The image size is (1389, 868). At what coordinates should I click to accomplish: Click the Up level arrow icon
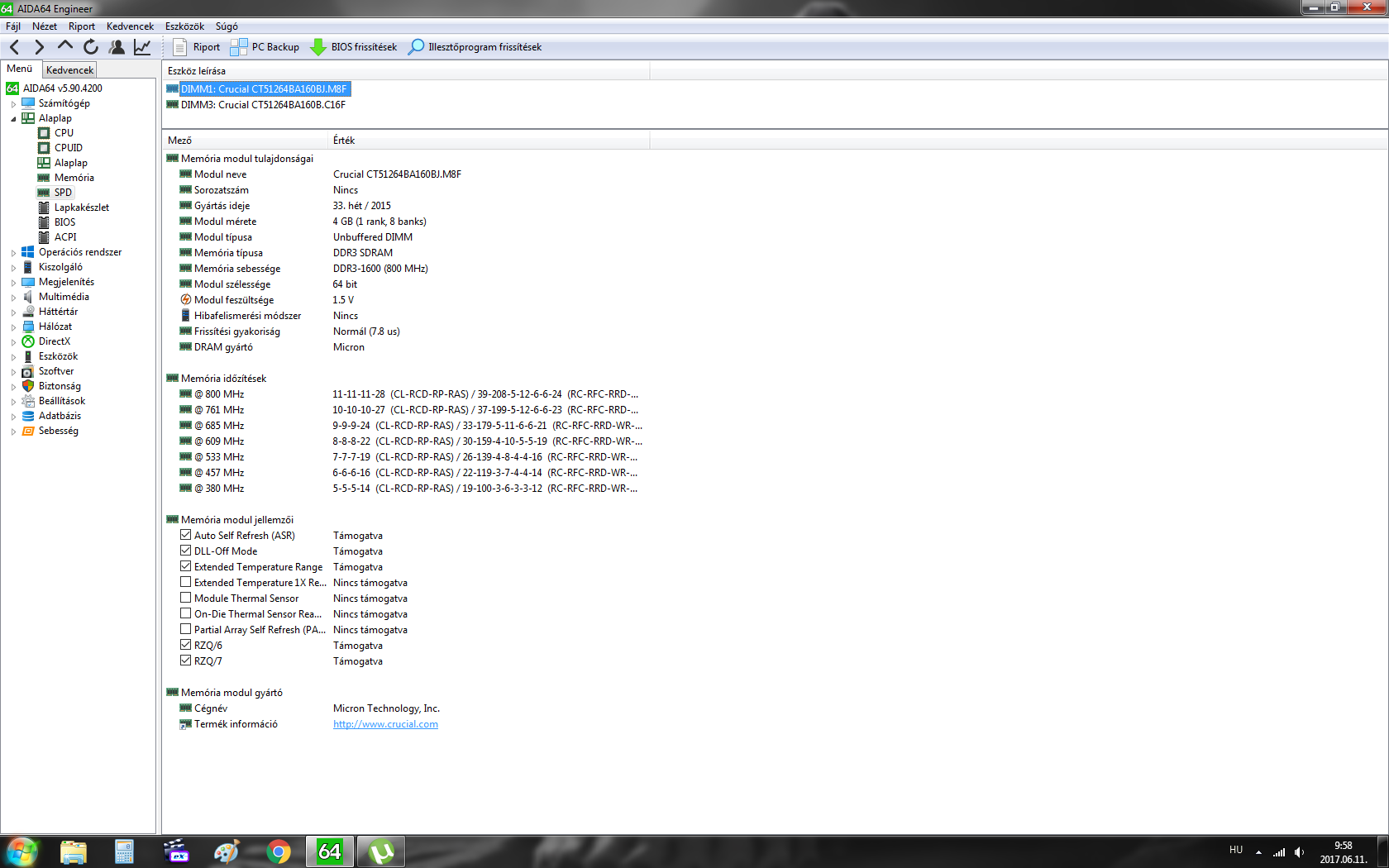point(65,46)
